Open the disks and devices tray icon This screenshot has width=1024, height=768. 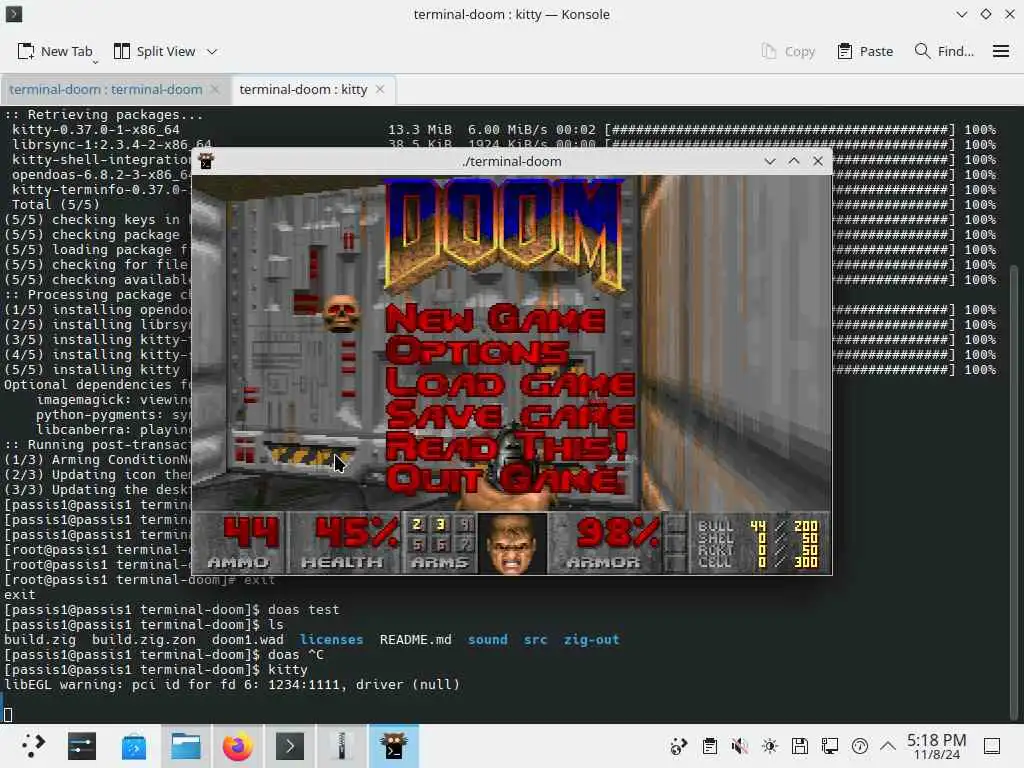(800, 746)
